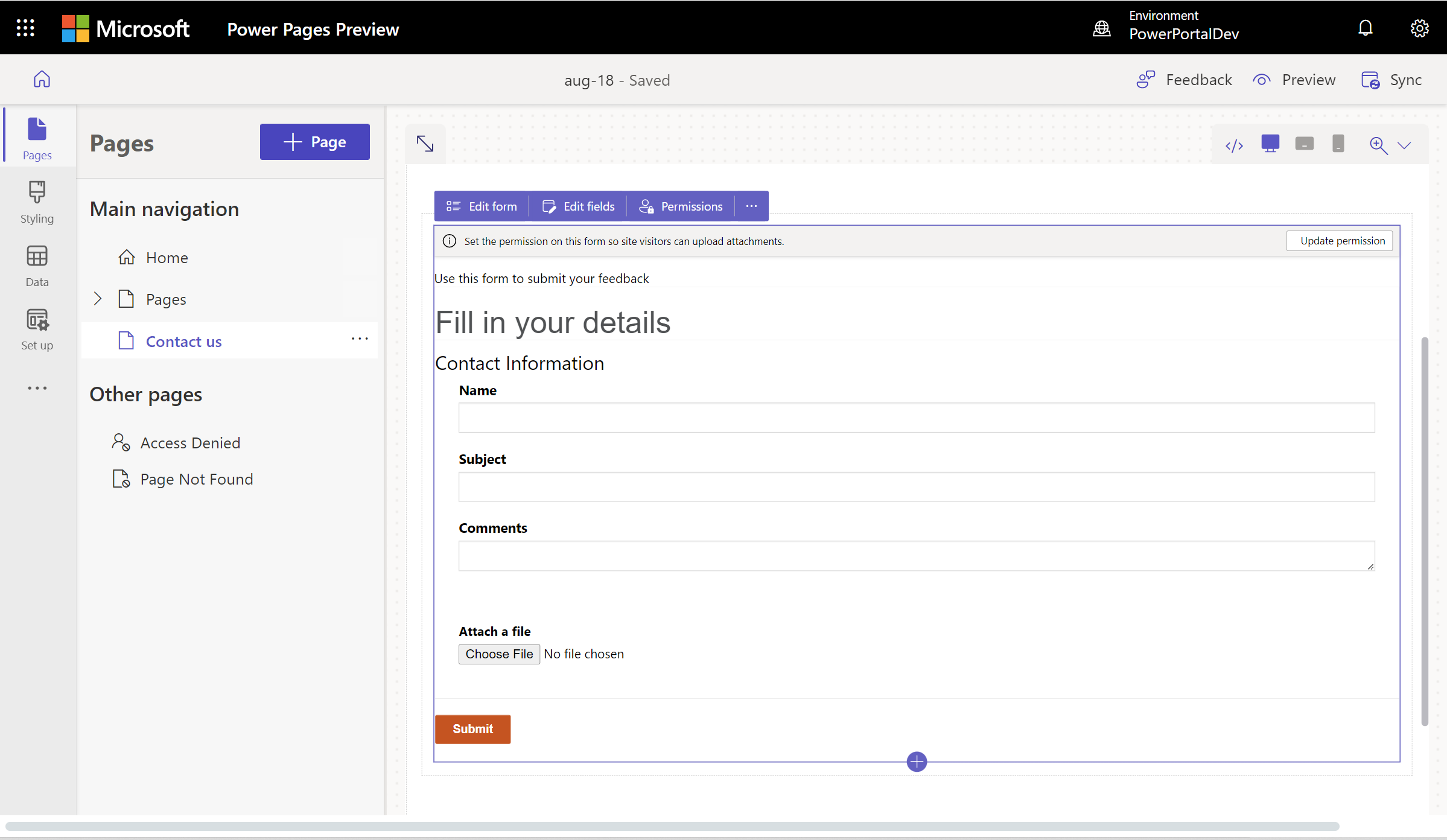Open the more options menu on form toolbar
The width and height of the screenshot is (1447, 840).
[x=751, y=206]
